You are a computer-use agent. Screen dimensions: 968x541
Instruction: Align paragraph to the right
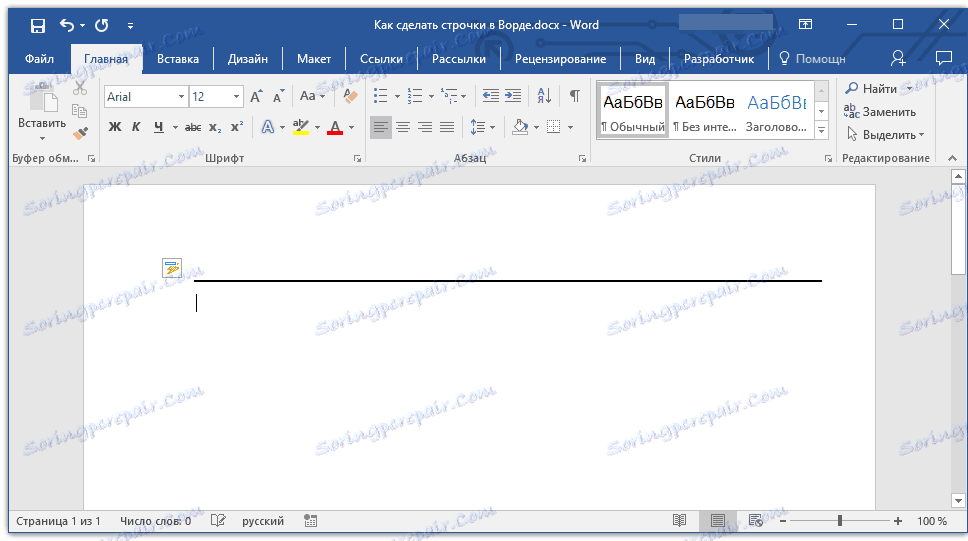coord(425,127)
